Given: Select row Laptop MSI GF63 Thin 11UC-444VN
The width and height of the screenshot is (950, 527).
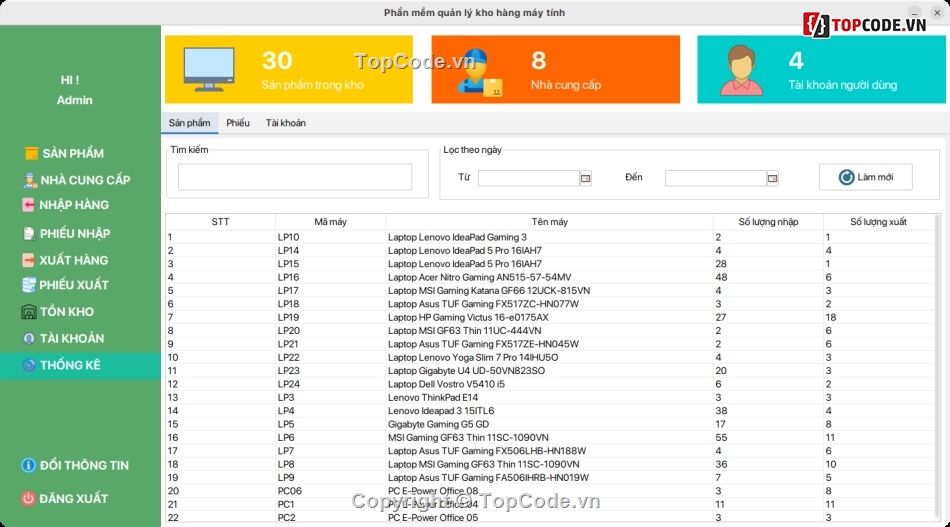Looking at the screenshot, I should pos(550,331).
